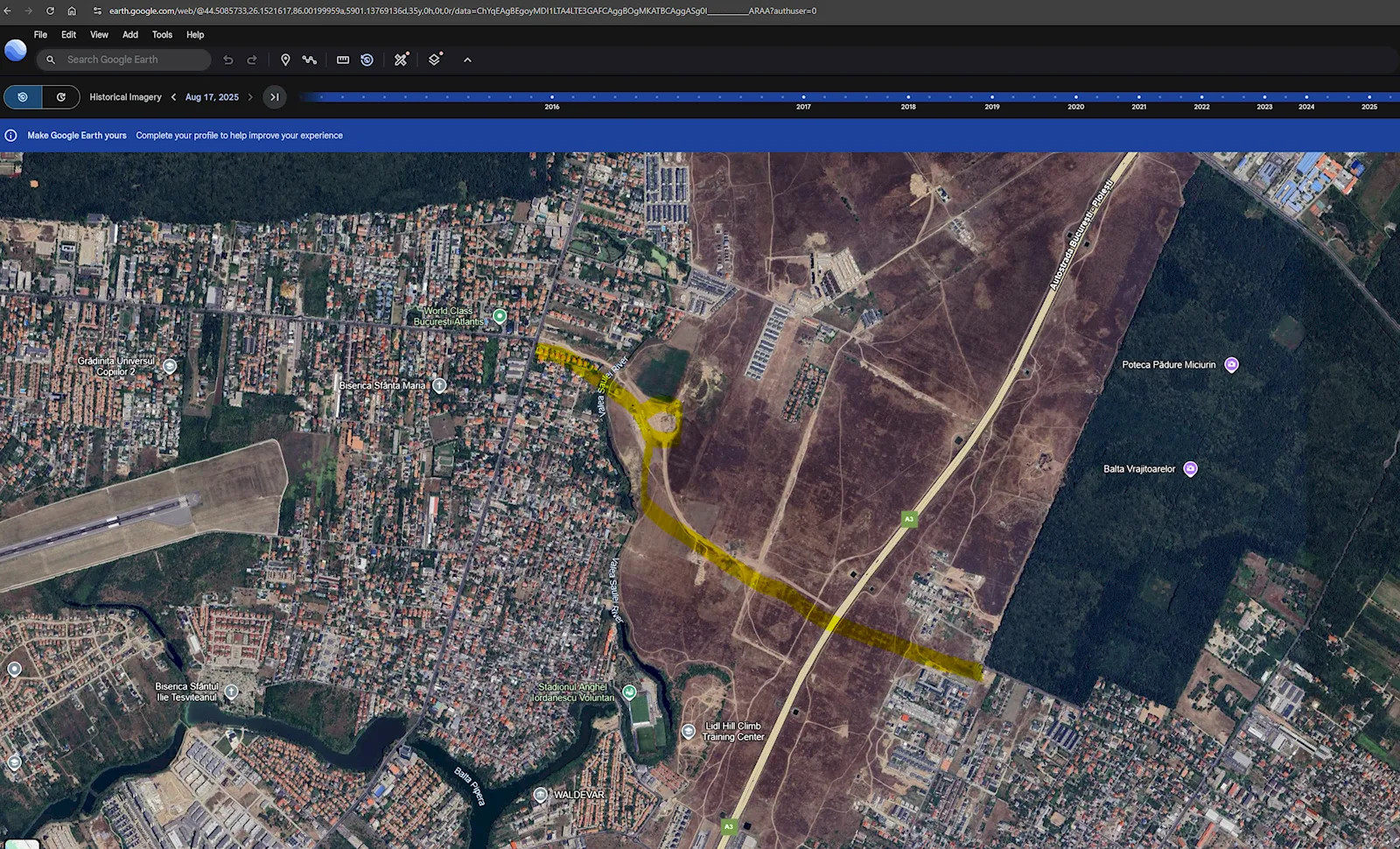Activate the Measure distance ruler tool
This screenshot has height=849, width=1400.
(x=343, y=60)
